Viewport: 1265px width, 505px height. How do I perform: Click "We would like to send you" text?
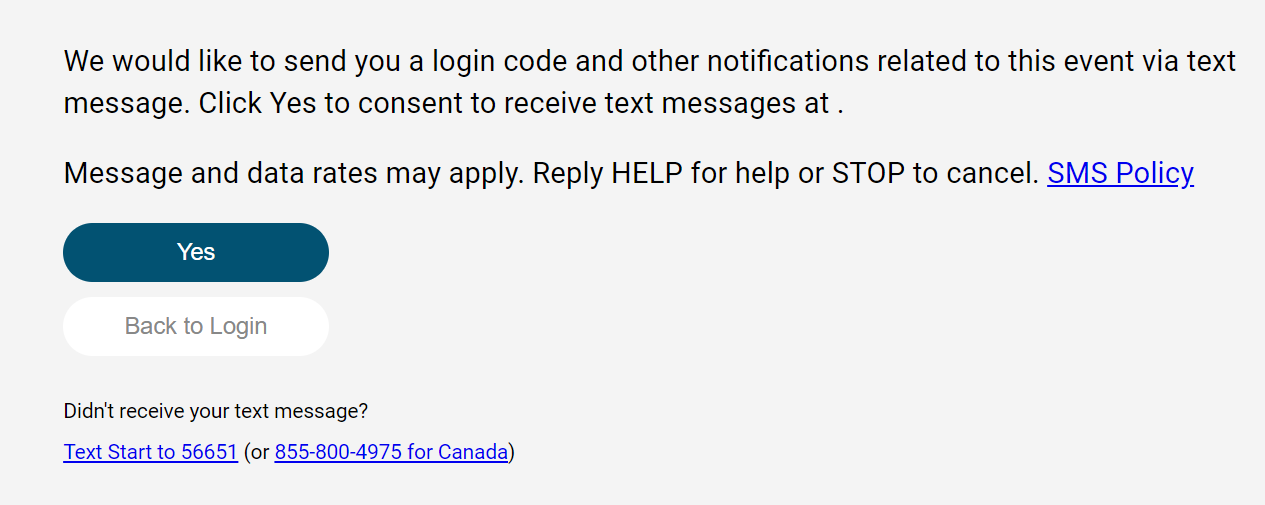click(191, 61)
